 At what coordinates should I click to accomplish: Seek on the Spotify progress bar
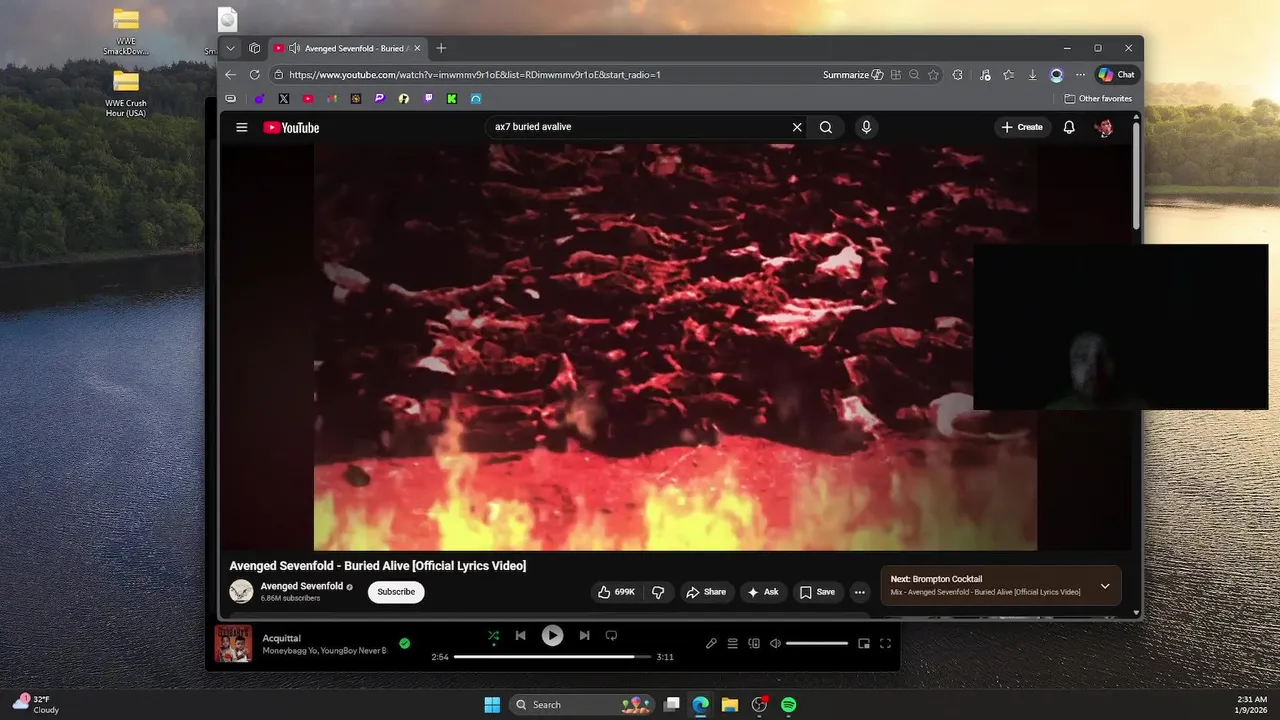(x=552, y=657)
